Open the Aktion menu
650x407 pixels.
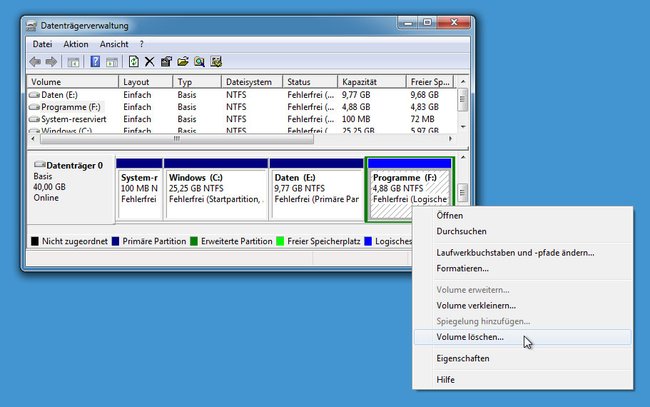(x=76, y=44)
